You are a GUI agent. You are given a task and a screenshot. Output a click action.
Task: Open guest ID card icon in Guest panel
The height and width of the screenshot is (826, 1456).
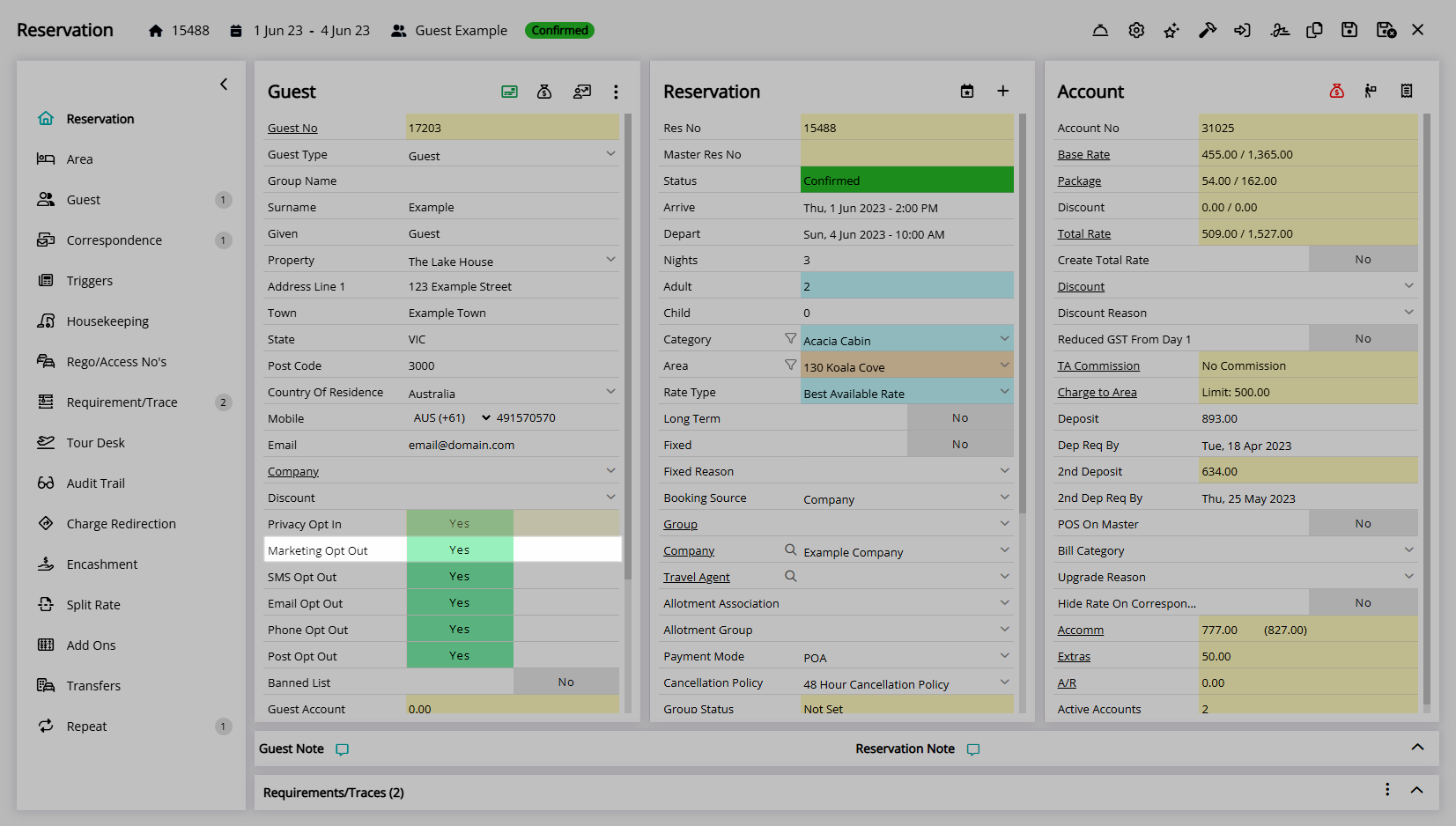click(509, 92)
